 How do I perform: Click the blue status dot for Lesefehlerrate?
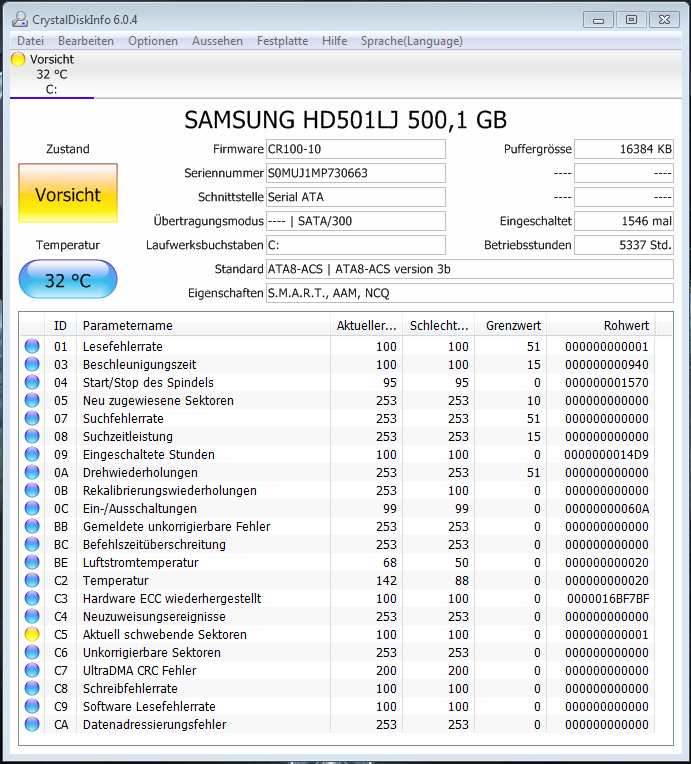pos(32,346)
